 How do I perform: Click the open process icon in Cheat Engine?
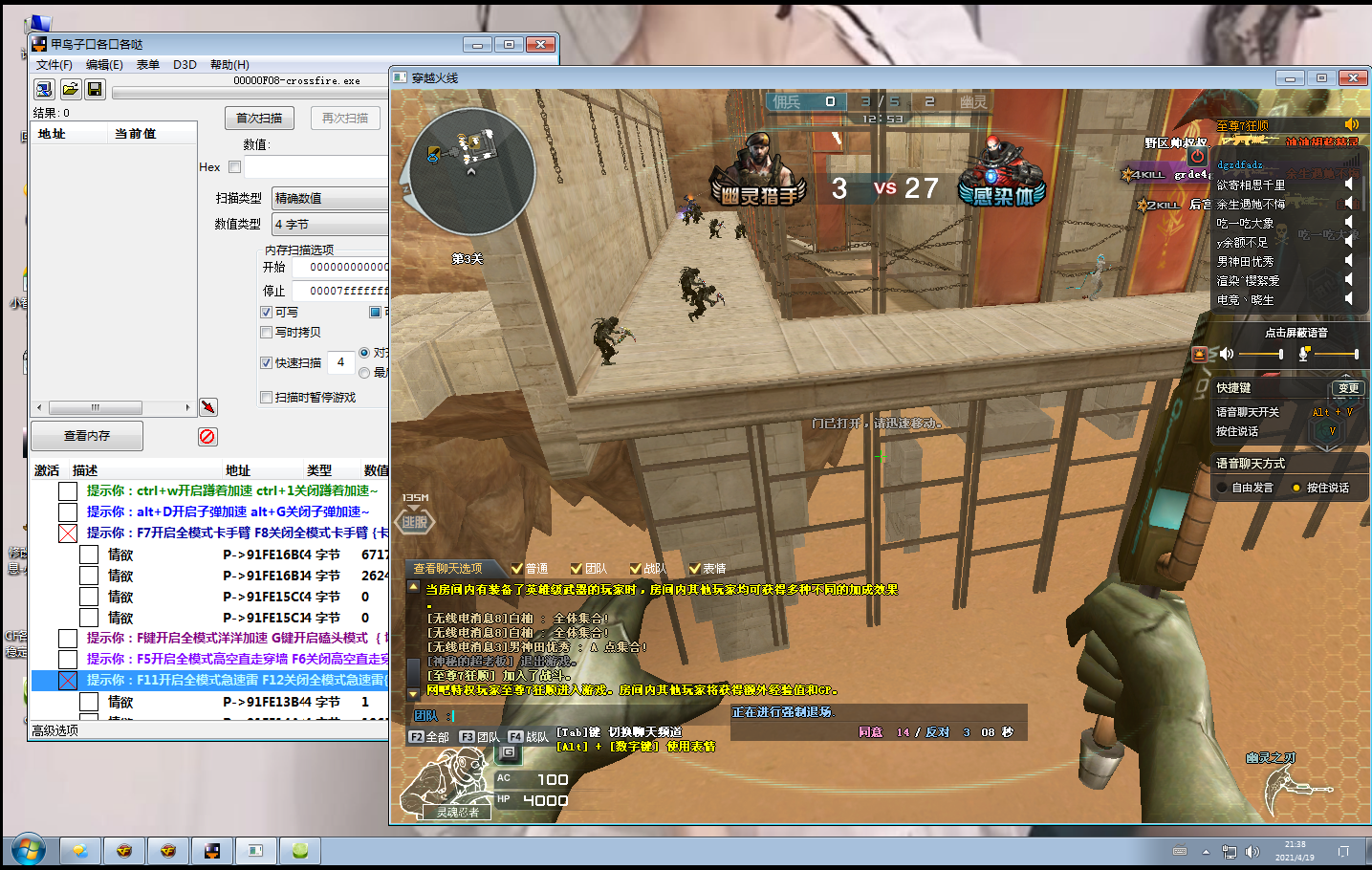tap(44, 89)
